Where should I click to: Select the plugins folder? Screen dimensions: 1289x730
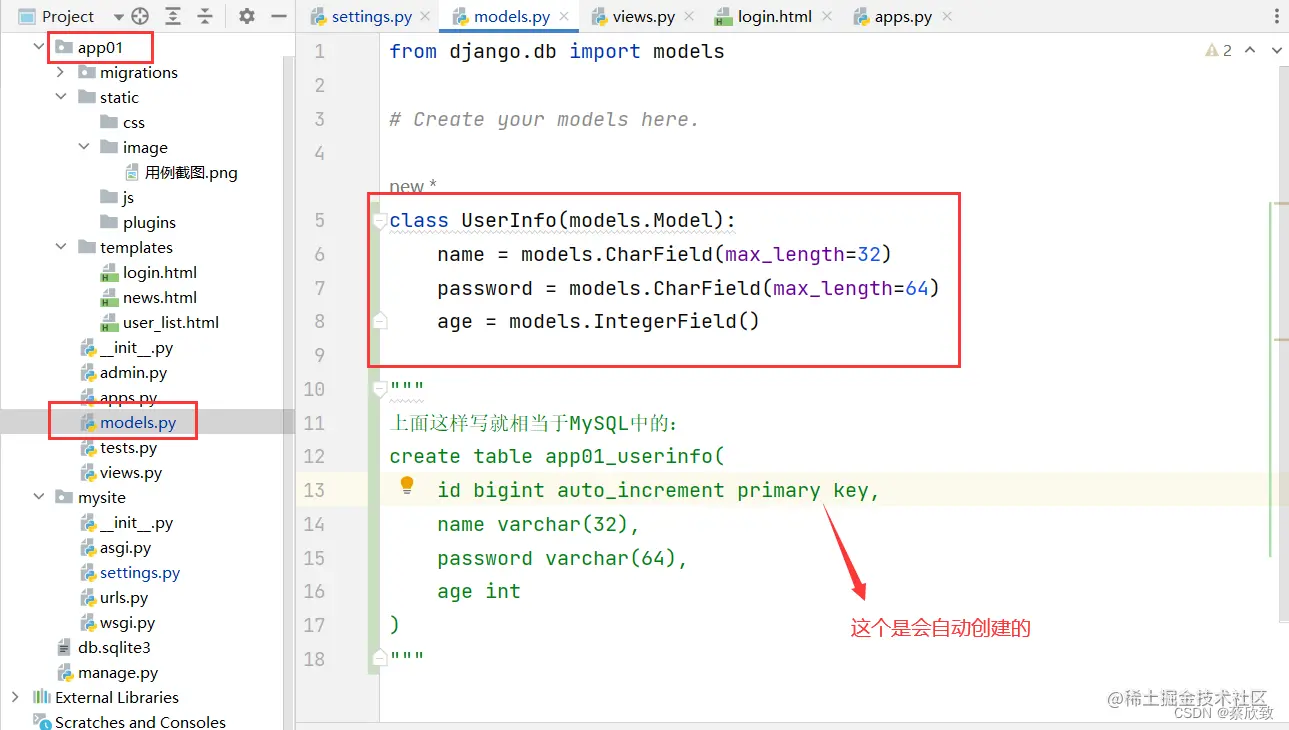point(138,222)
